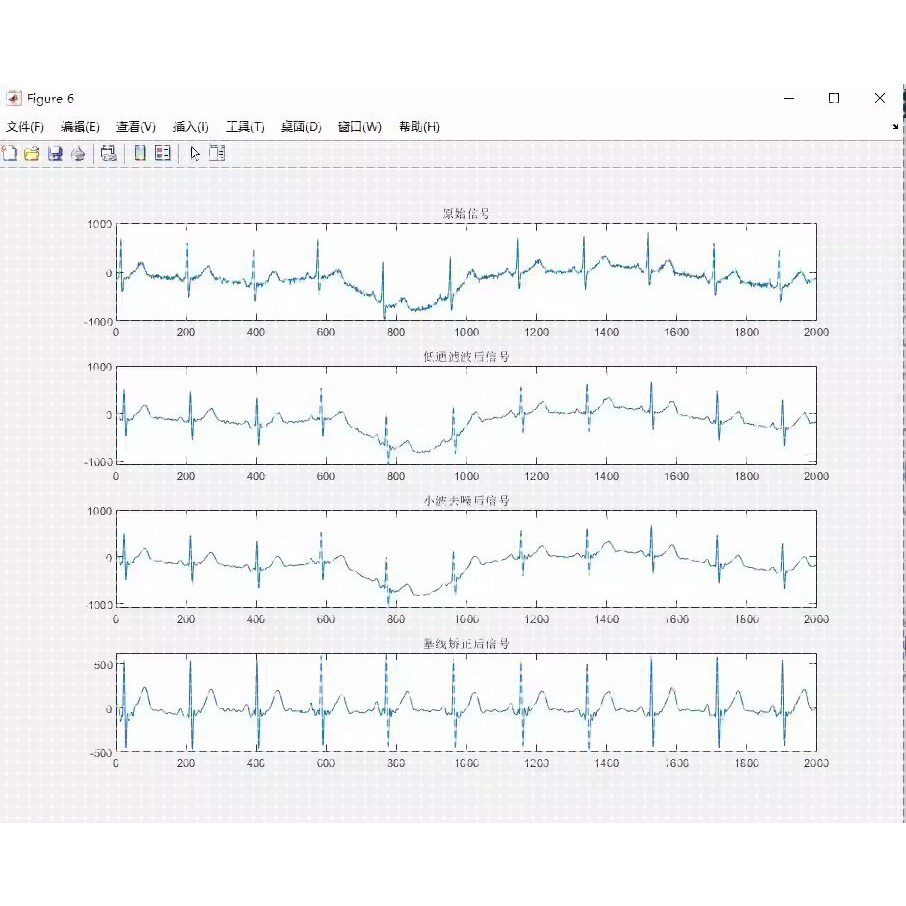
Task: Click the Open File folder icon
Action: click(32, 154)
